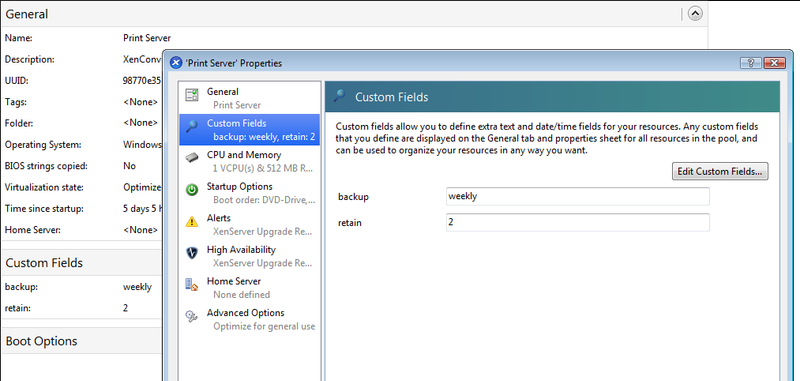Click the Advanced Options gear icon
This screenshot has height=381, width=800.
(x=192, y=316)
